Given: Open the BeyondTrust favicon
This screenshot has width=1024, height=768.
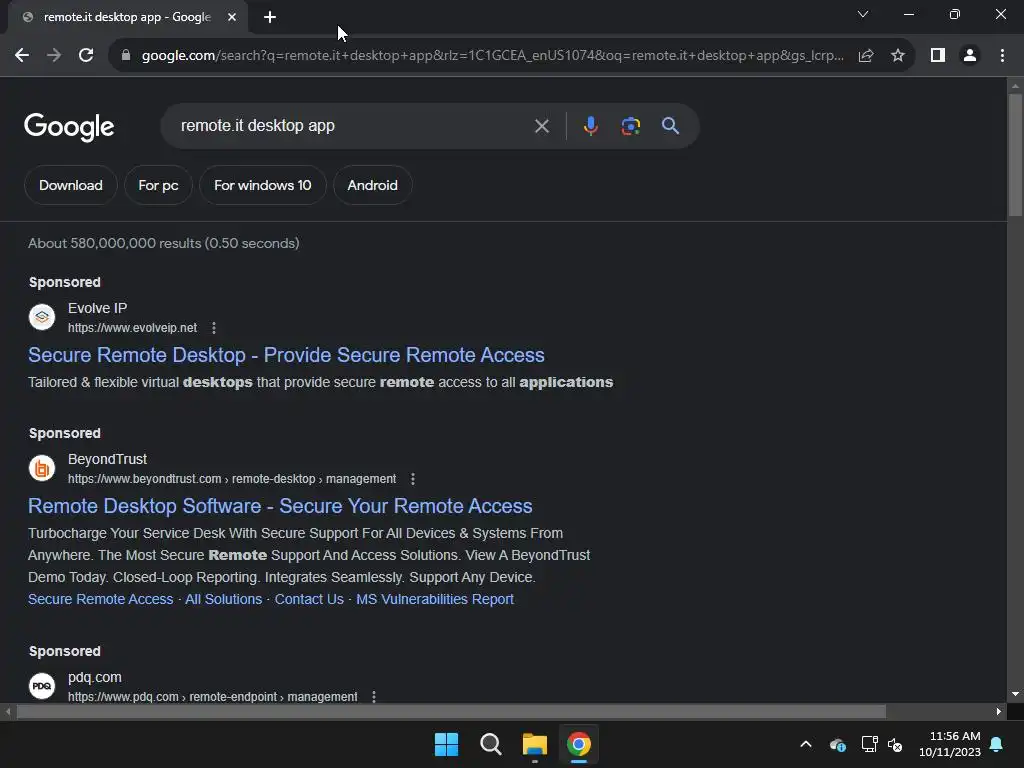Looking at the screenshot, I should click(42, 468).
